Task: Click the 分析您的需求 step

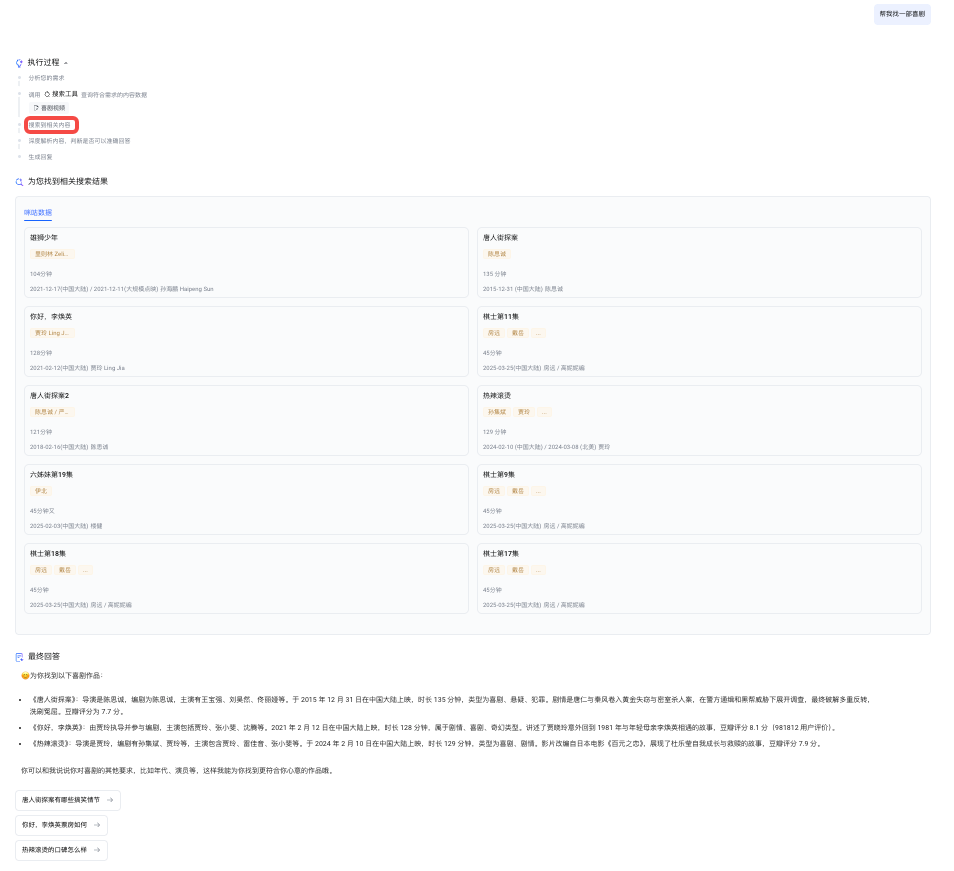Action: (46, 78)
